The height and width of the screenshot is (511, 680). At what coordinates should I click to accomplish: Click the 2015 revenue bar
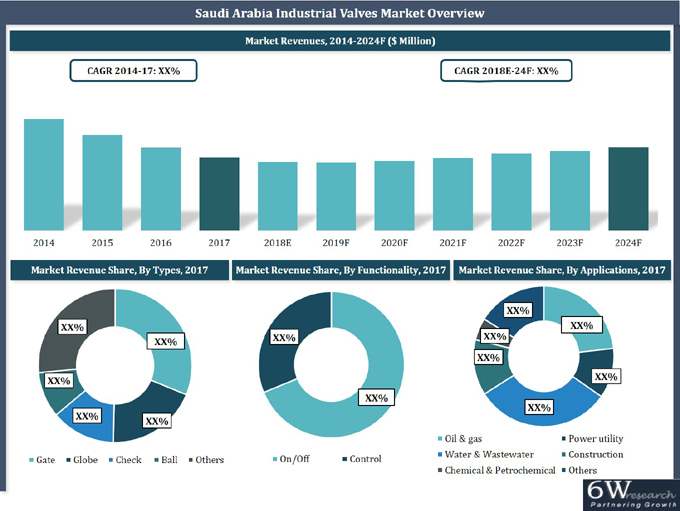pyautogui.click(x=102, y=183)
